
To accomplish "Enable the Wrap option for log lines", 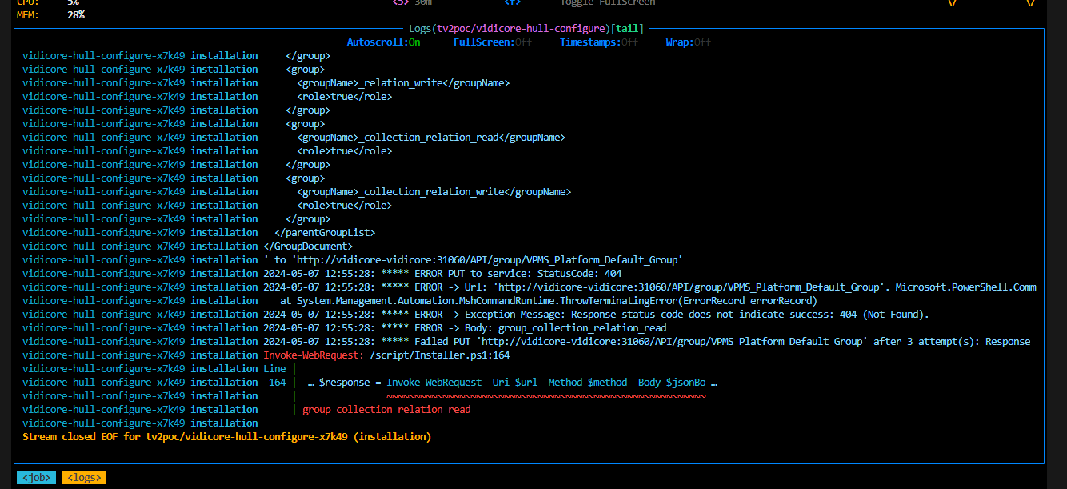I will coord(687,43).
